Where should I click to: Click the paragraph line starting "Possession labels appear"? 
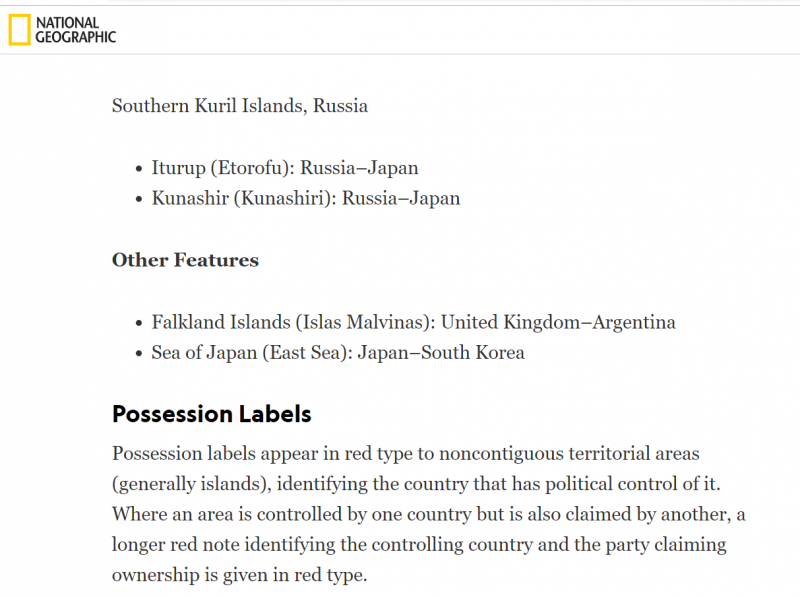406,453
